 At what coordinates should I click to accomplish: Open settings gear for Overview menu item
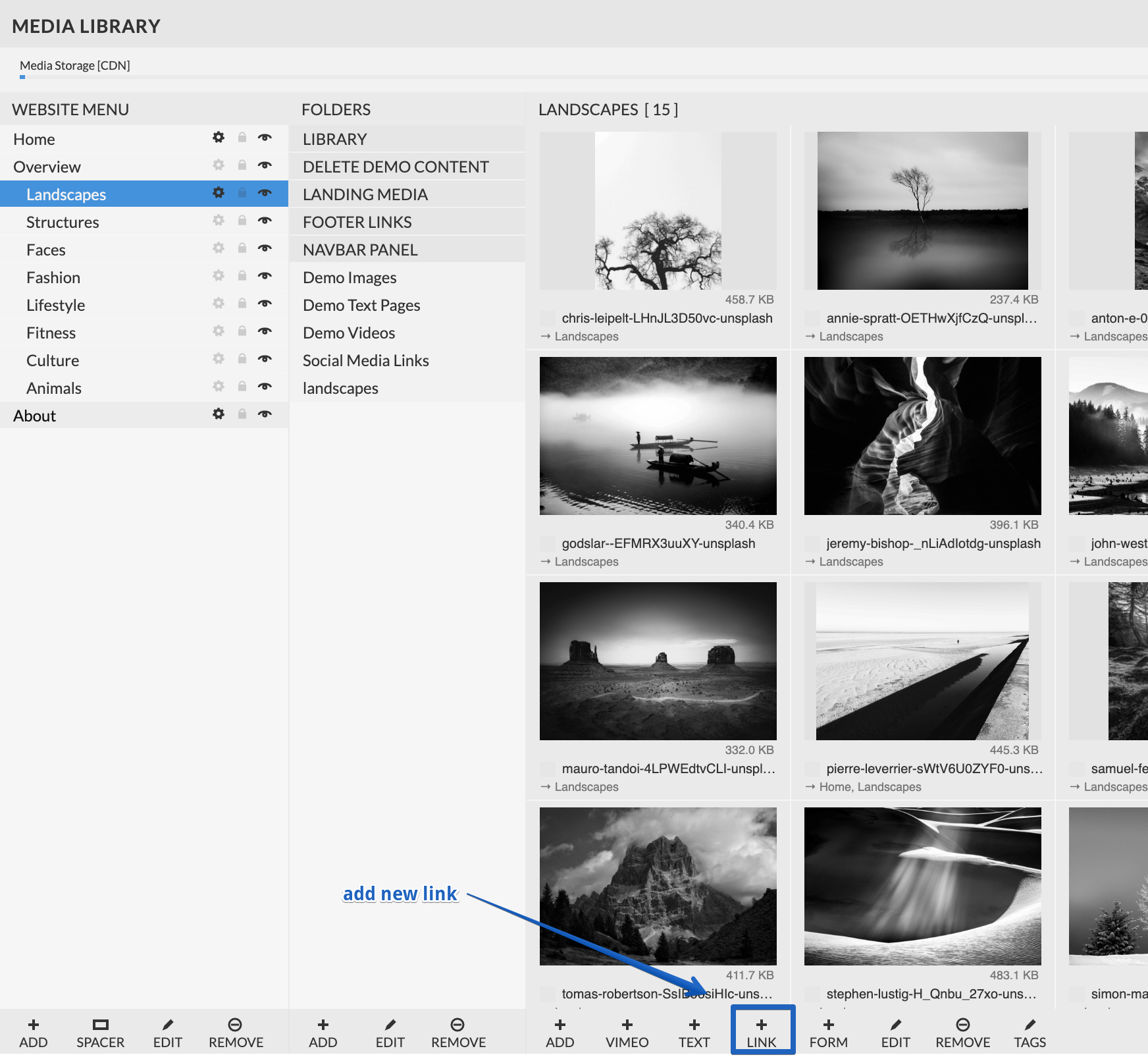[219, 165]
